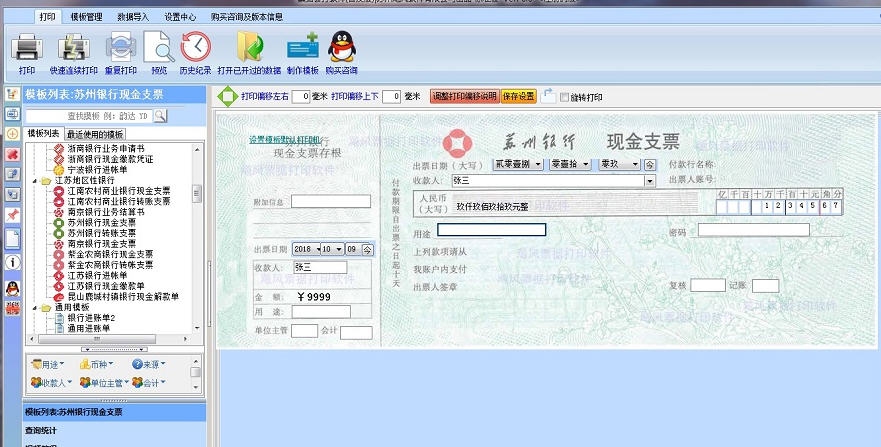Click the 打印偏移左右 value field
881x447 pixels.
pyautogui.click(x=301, y=97)
